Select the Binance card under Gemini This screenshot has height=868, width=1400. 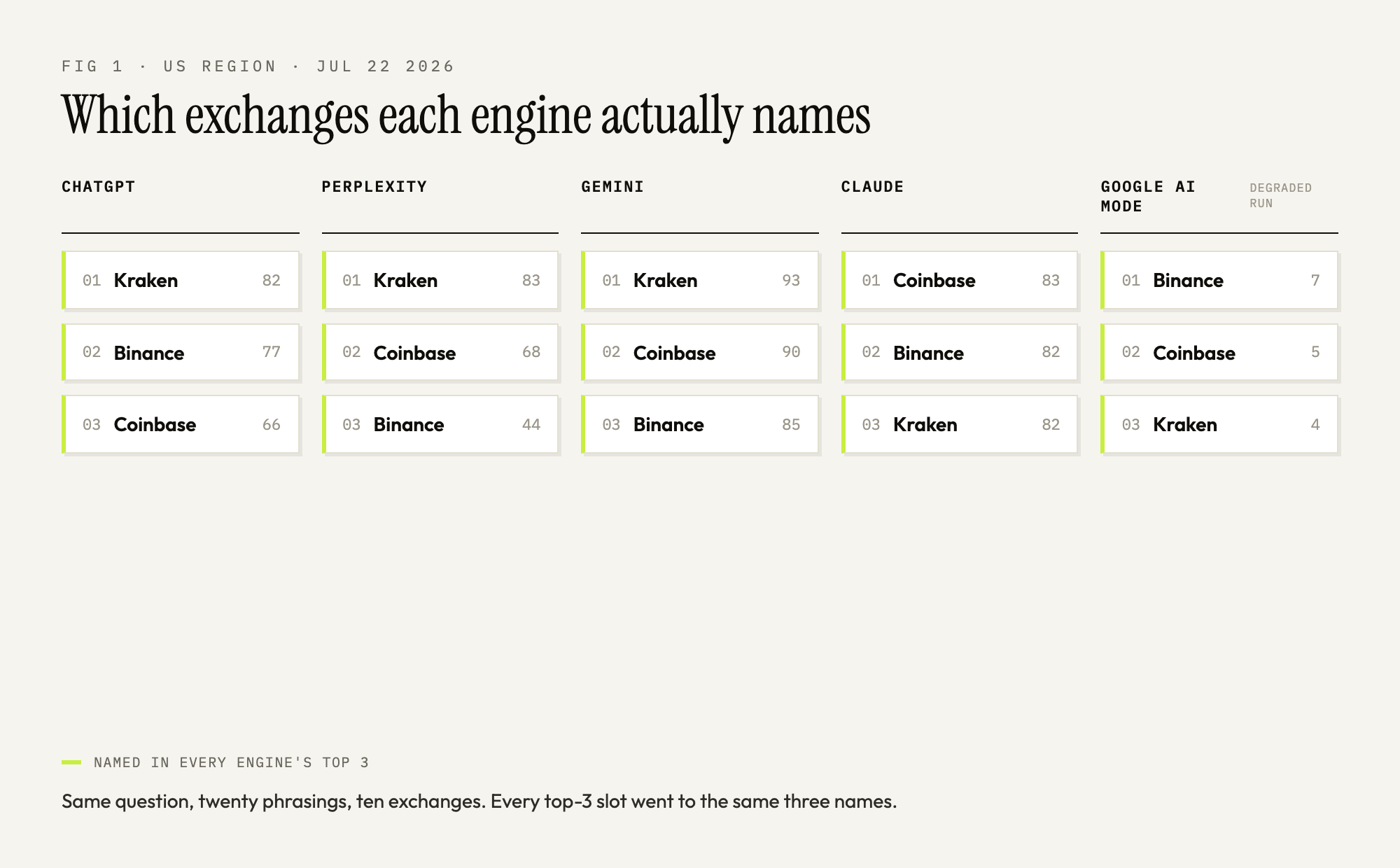pyautogui.click(x=700, y=424)
